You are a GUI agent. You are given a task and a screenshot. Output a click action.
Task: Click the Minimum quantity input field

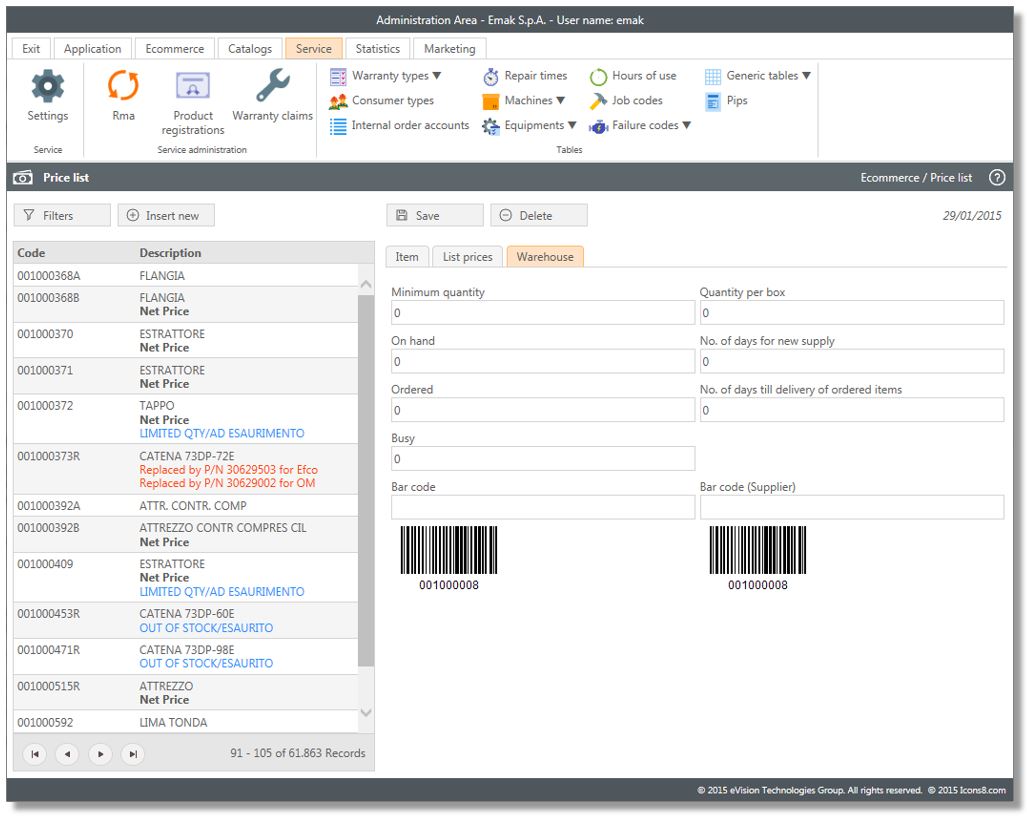542,313
